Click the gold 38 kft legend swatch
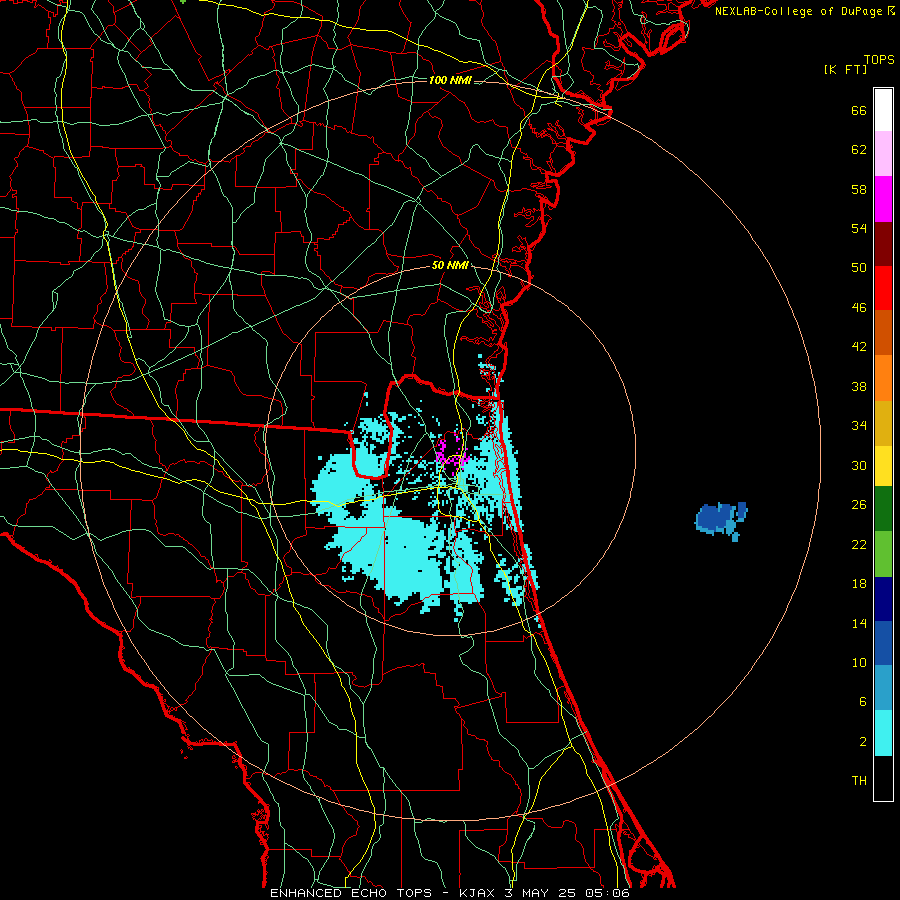The width and height of the screenshot is (900, 900). [883, 422]
